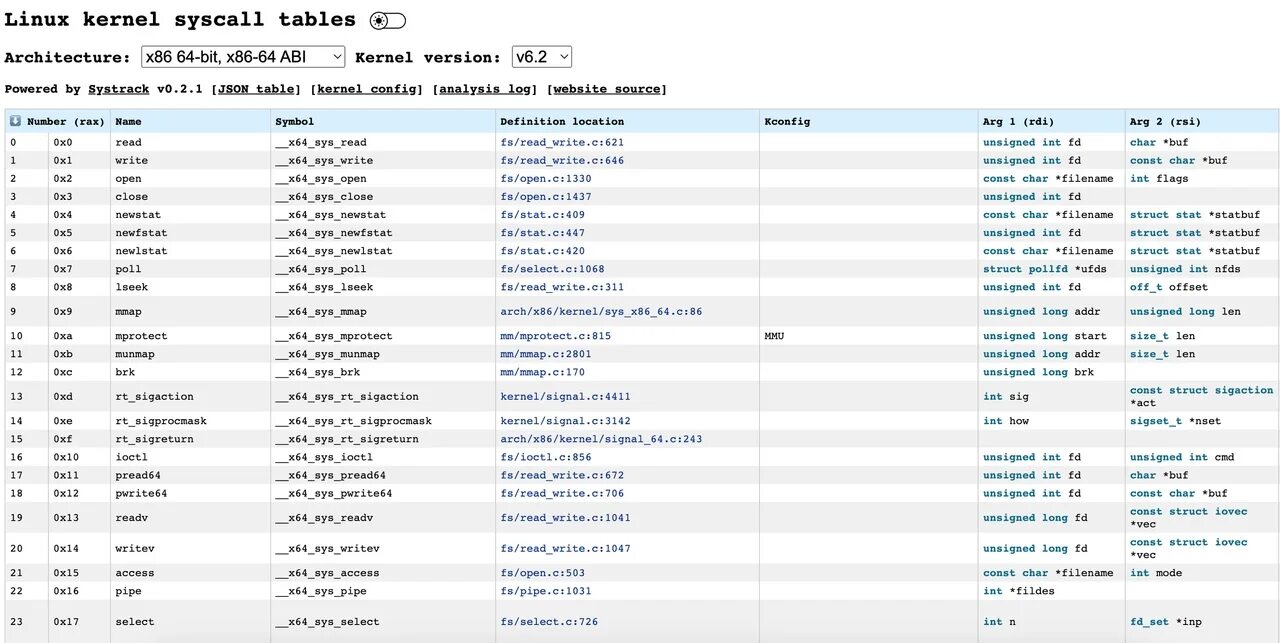Select the __x64_sys_mmap symbol text

click(320, 311)
